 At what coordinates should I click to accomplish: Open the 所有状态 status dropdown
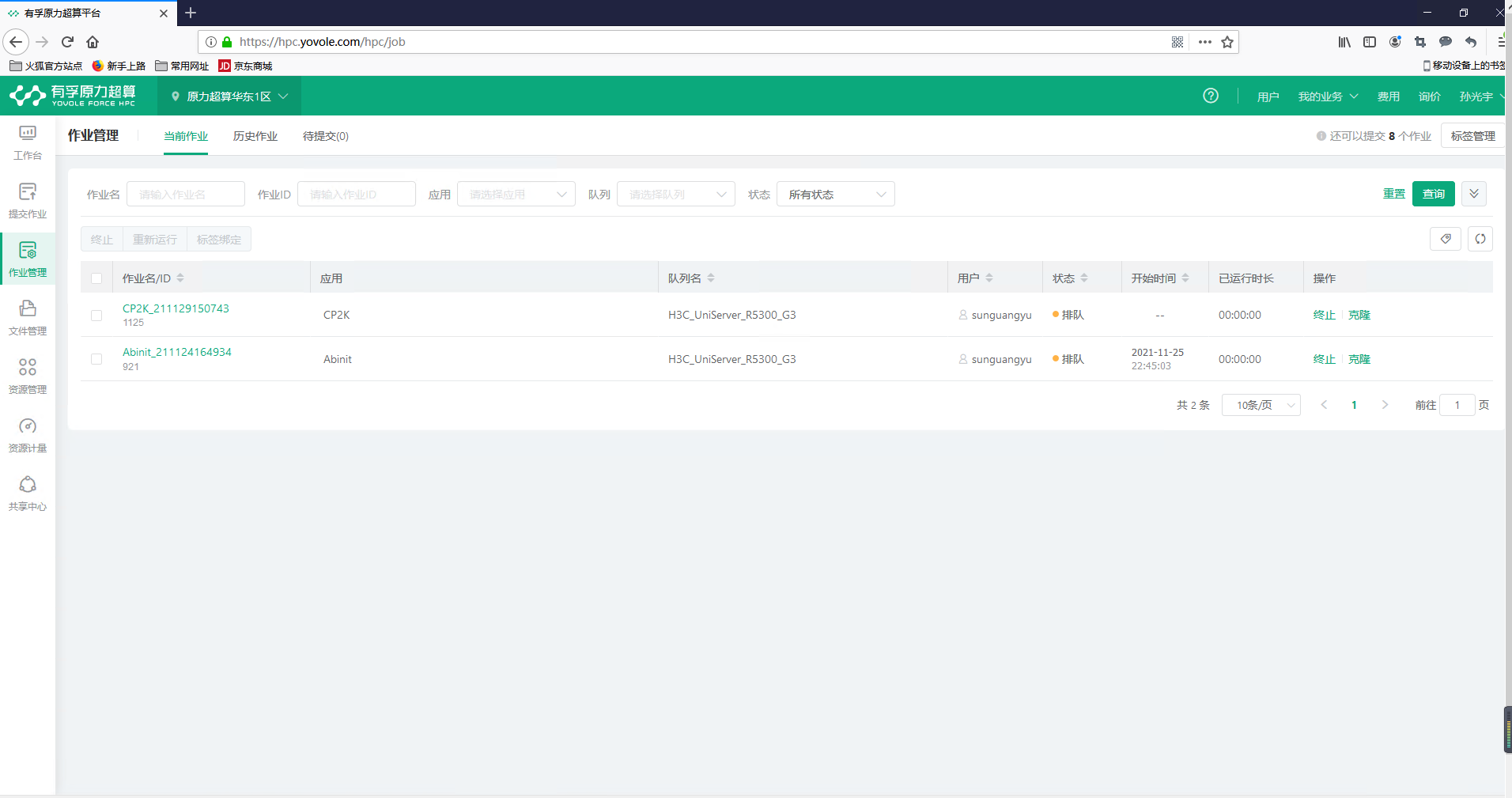[x=836, y=194]
